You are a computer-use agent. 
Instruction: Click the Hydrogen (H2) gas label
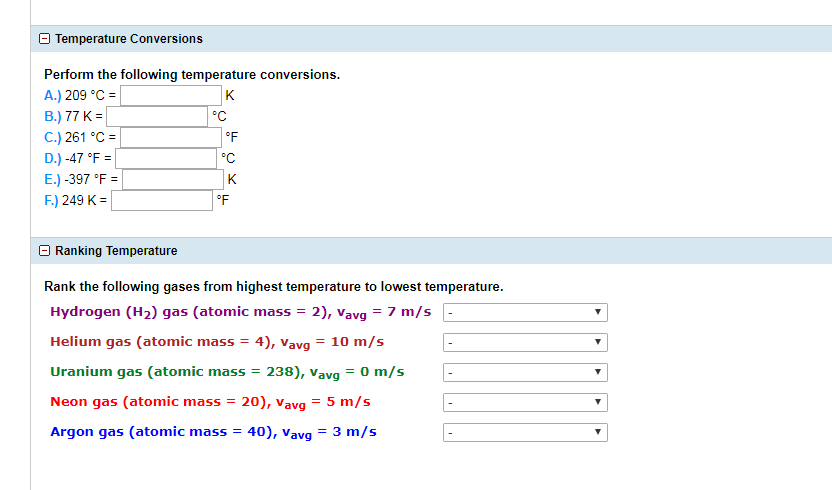[x=241, y=312]
